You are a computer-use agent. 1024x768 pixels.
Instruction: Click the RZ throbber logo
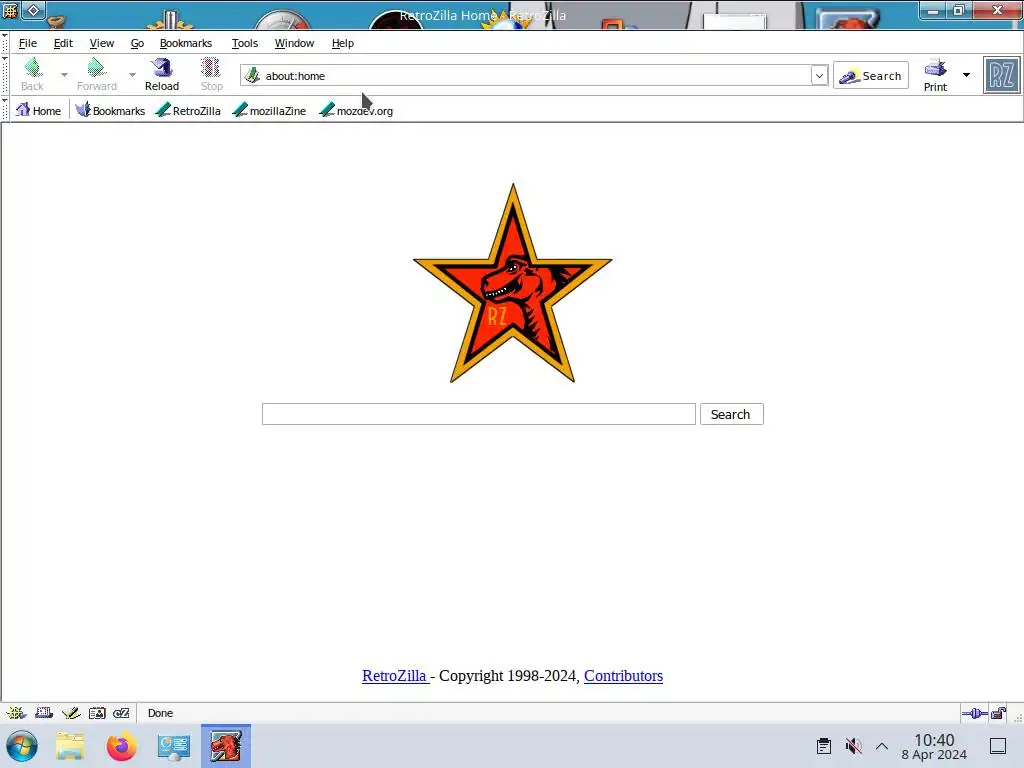1001,76
